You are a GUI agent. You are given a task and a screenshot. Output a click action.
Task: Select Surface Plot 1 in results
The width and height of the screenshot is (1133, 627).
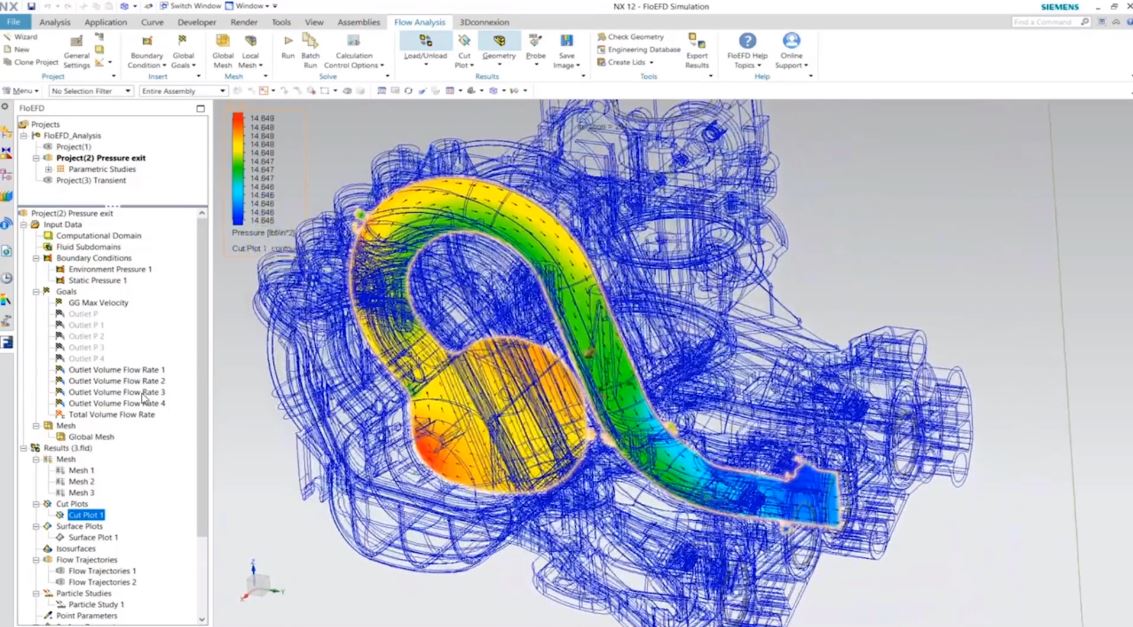tap(93, 537)
